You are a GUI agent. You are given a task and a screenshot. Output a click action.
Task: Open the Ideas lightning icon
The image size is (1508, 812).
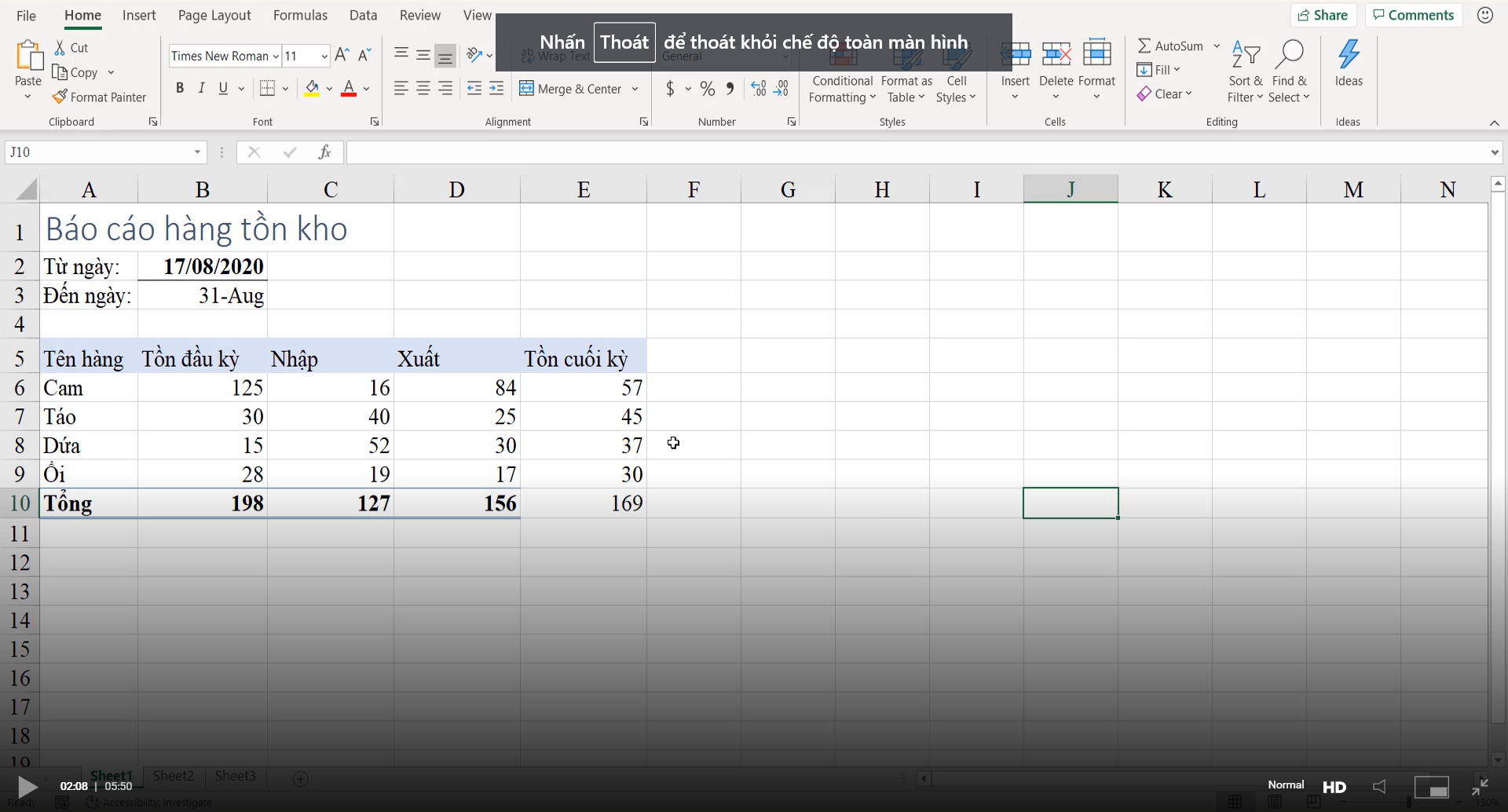coord(1349,55)
